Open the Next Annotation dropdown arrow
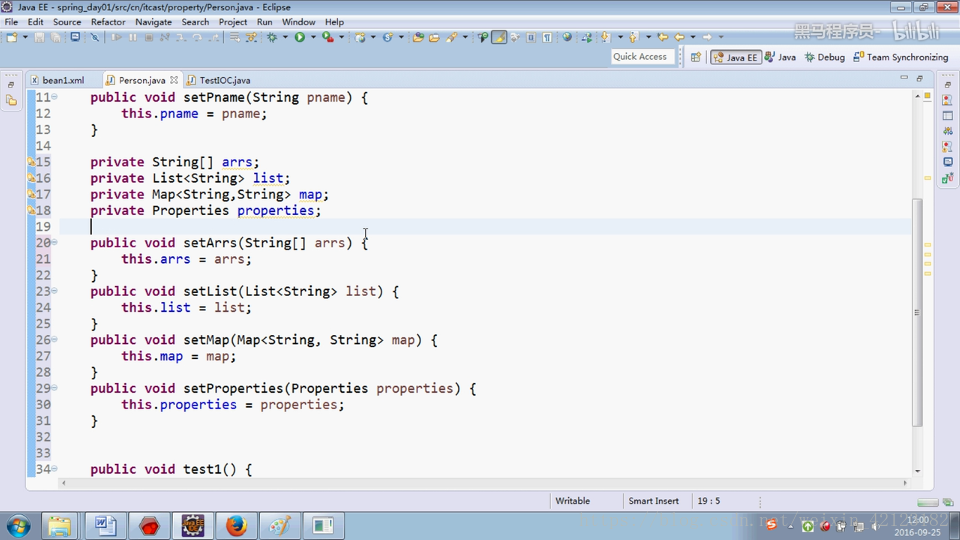 620,38
